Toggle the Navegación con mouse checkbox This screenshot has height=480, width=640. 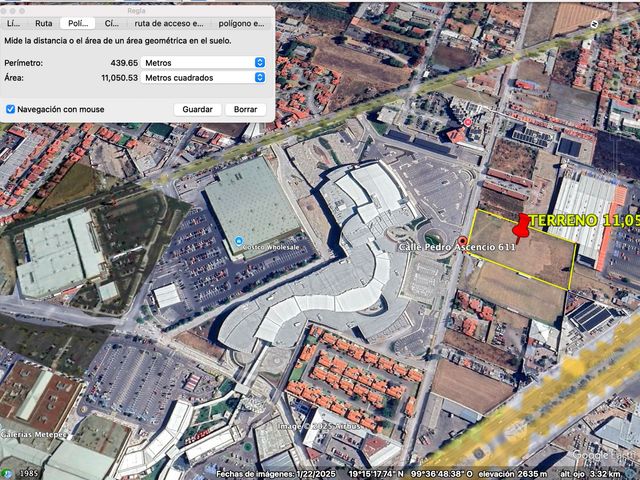point(11,109)
